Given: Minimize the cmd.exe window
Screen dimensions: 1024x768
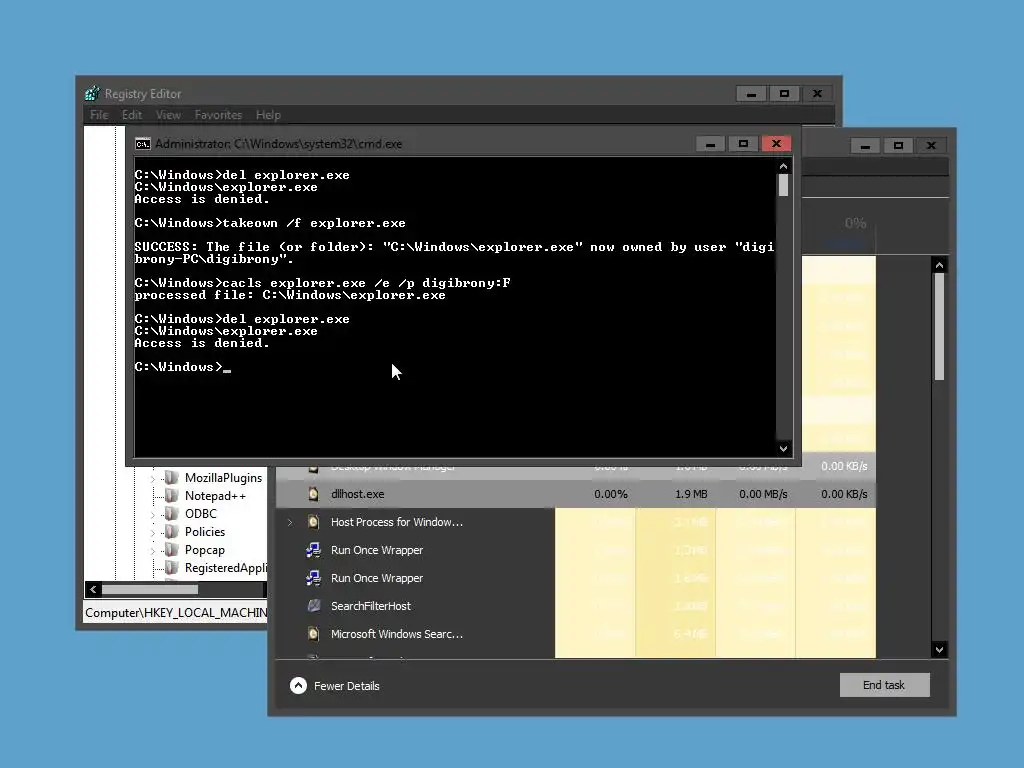Looking at the screenshot, I should pos(711,144).
